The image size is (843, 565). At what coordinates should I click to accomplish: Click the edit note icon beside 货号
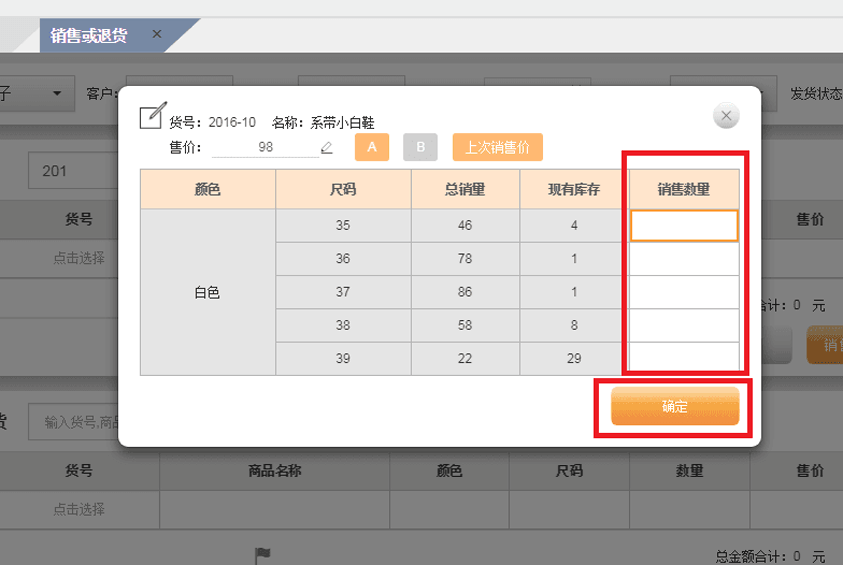(x=151, y=115)
